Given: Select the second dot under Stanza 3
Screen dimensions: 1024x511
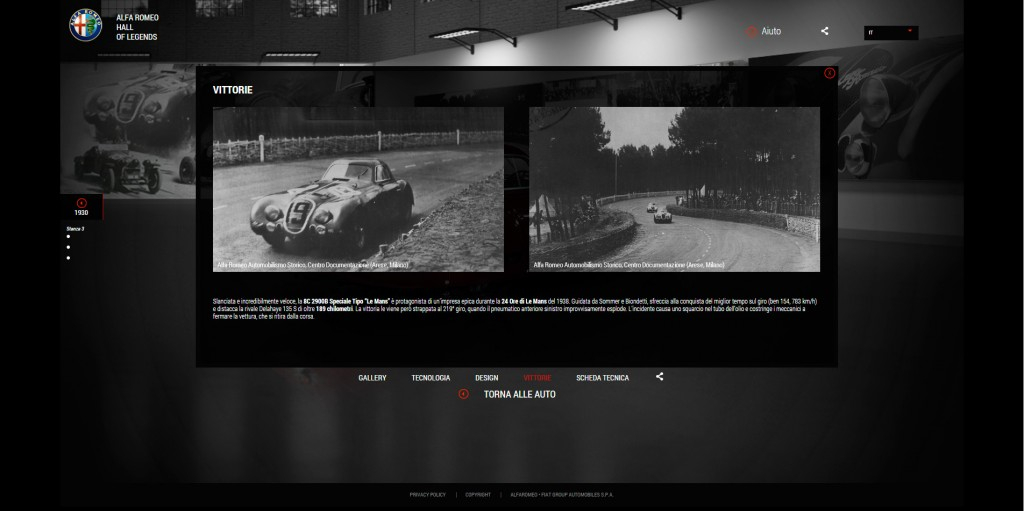Looking at the screenshot, I should tap(68, 248).
